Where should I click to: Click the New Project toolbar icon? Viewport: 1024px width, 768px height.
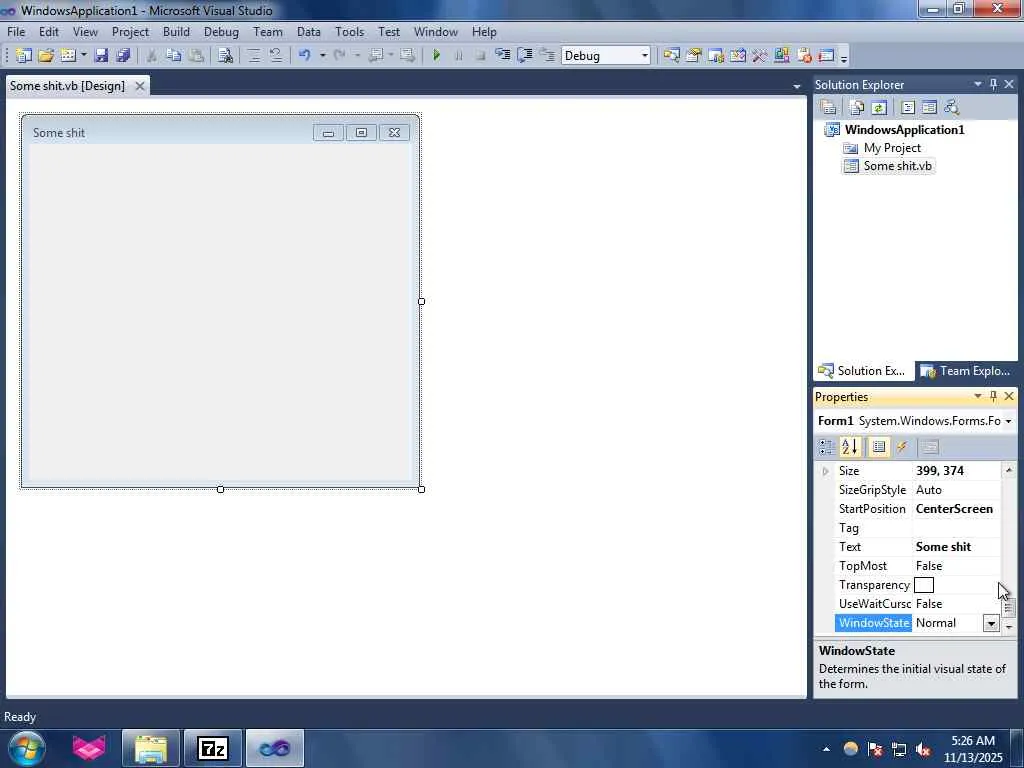click(24, 56)
